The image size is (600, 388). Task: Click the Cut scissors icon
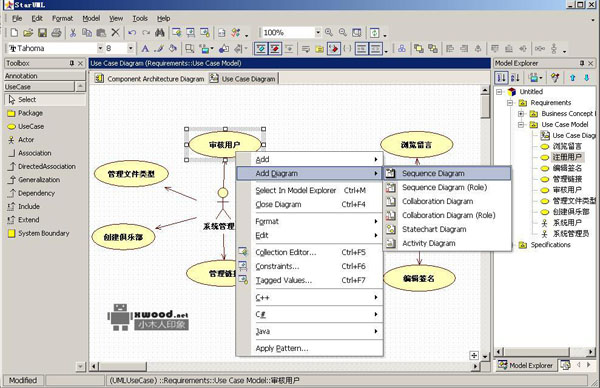(73, 33)
